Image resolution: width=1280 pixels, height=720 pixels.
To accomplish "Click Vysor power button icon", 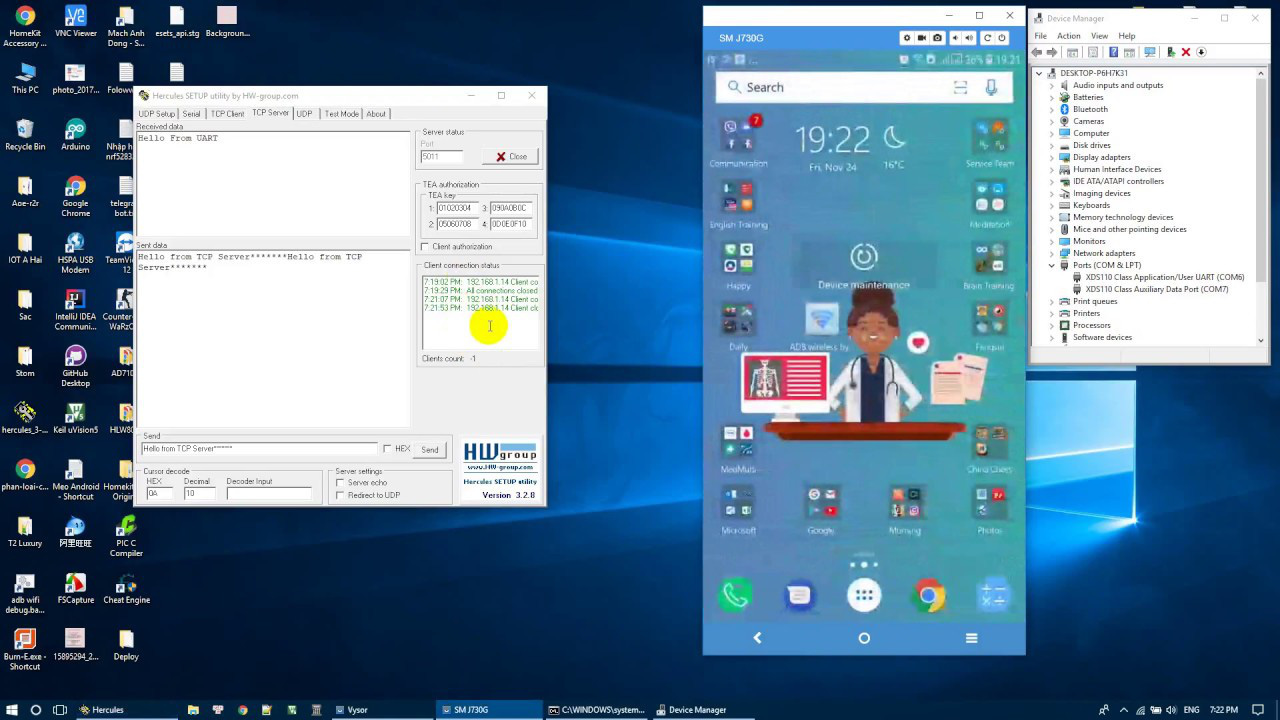I will (x=1002, y=38).
